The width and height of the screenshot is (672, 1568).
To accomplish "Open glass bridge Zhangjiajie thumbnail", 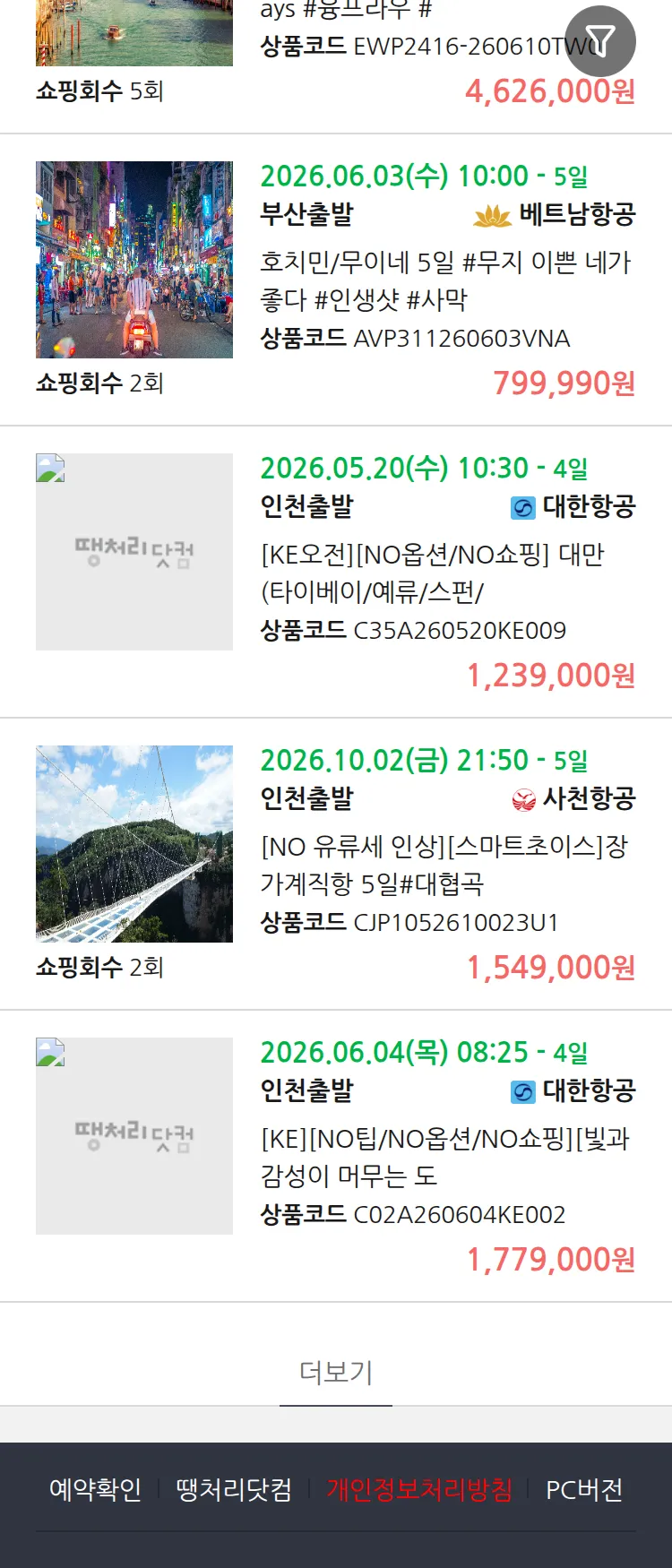I will pos(134,844).
